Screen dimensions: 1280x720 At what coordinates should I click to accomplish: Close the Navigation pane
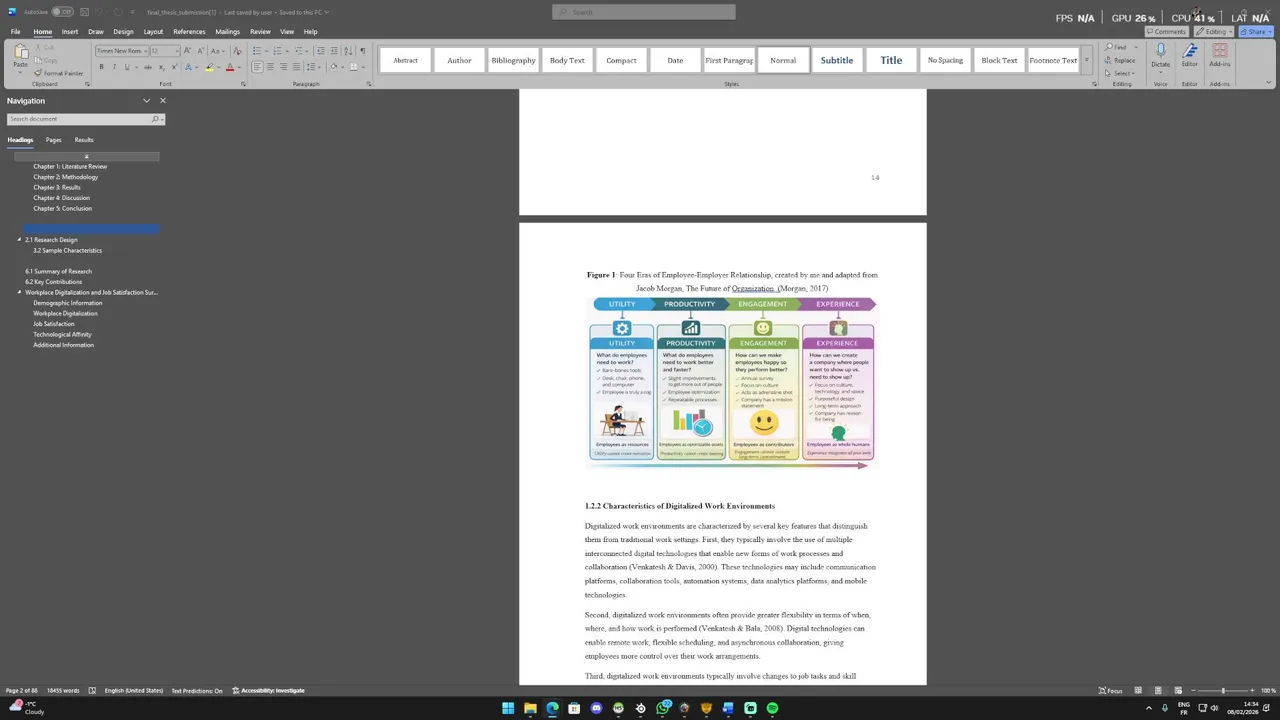(163, 101)
